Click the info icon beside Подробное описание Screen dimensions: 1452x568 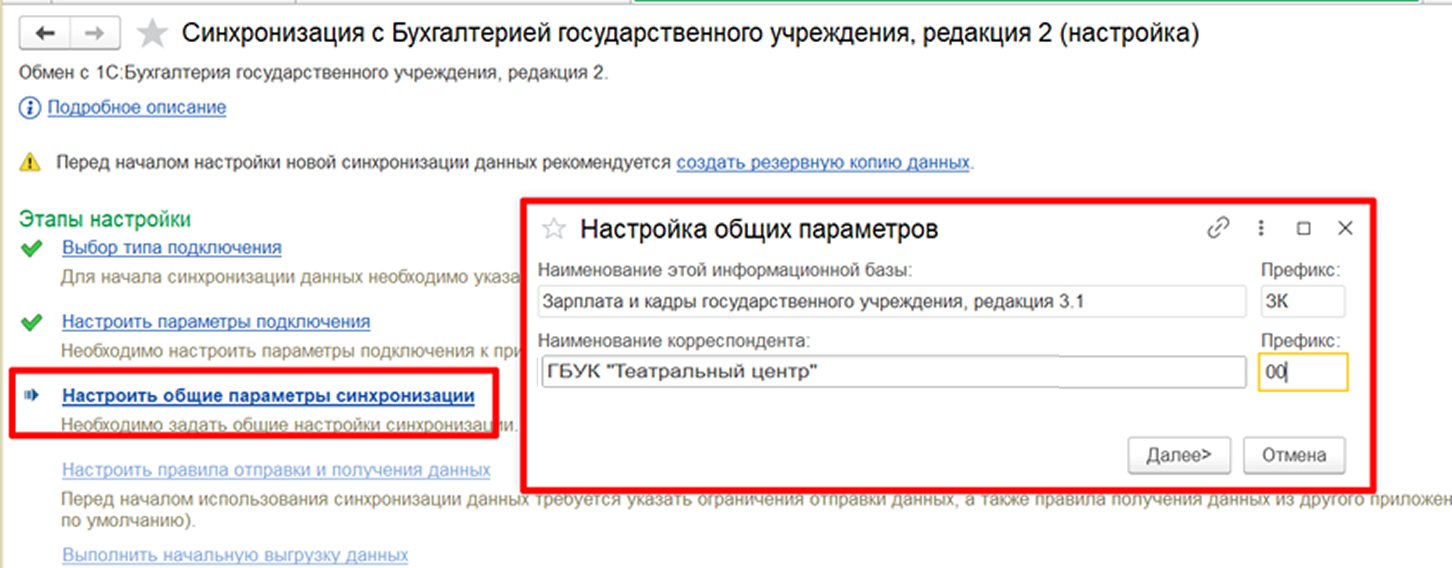pyautogui.click(x=30, y=108)
